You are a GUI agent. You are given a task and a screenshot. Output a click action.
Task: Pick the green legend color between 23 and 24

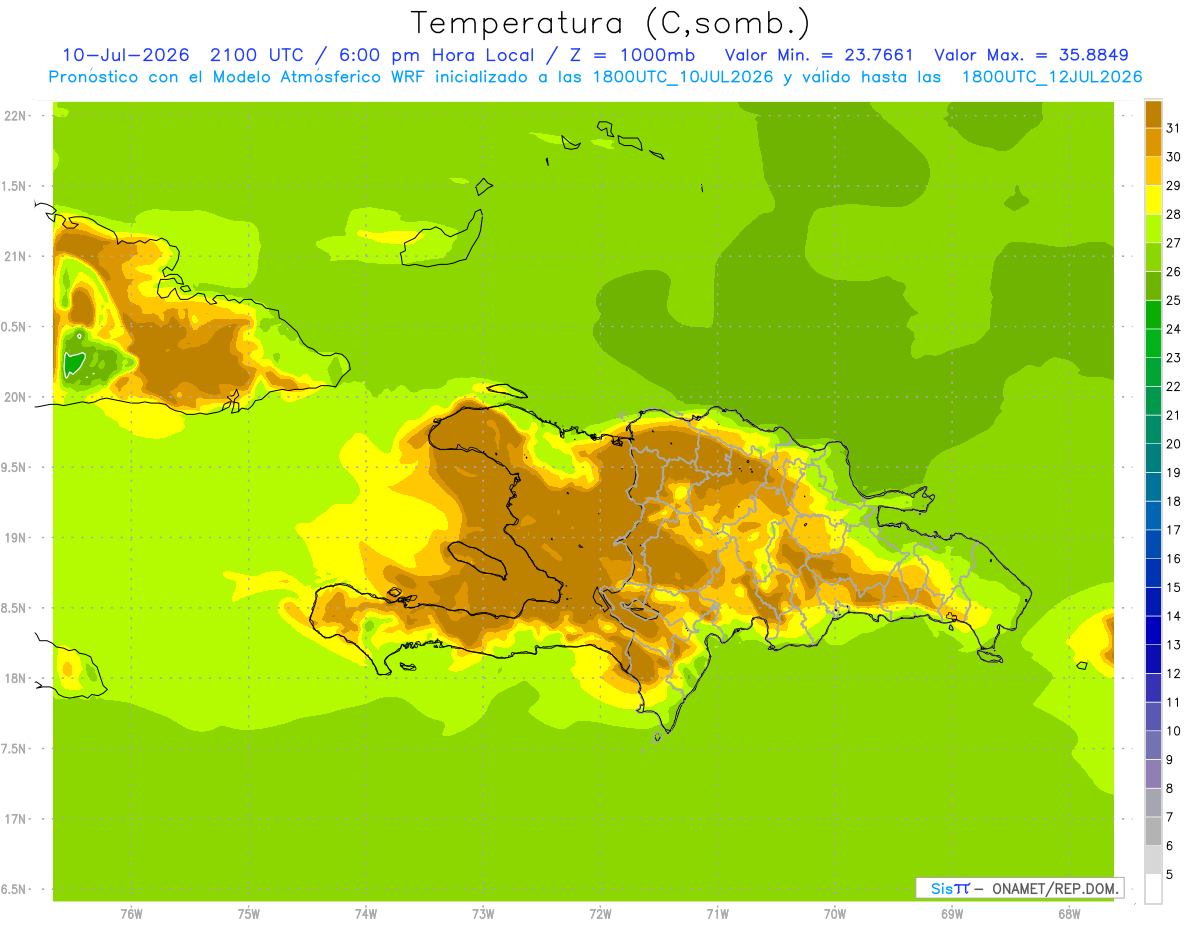(x=1153, y=343)
